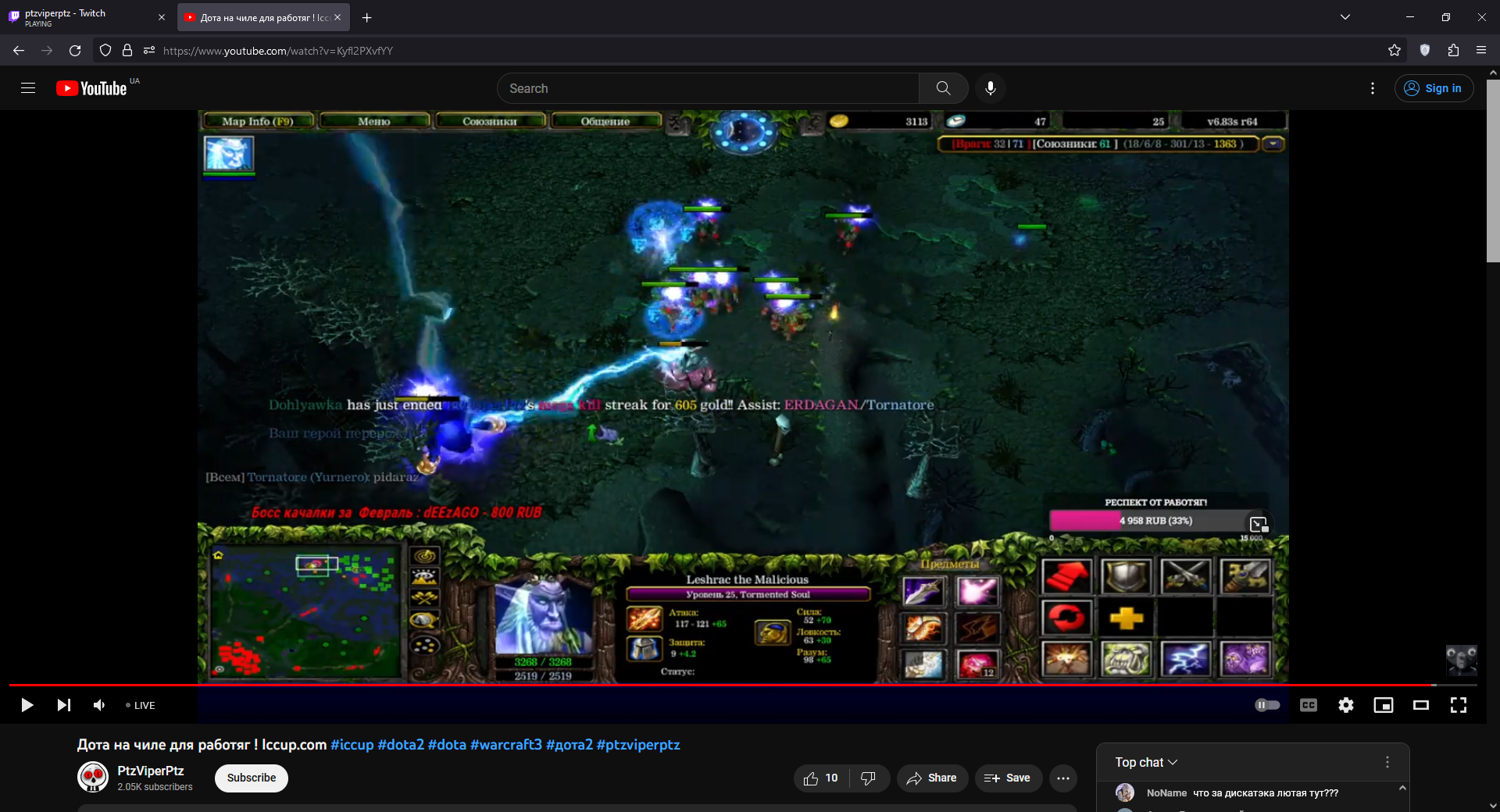Open PtzViperPtz channel name link
This screenshot has height=812, width=1500.
point(151,771)
